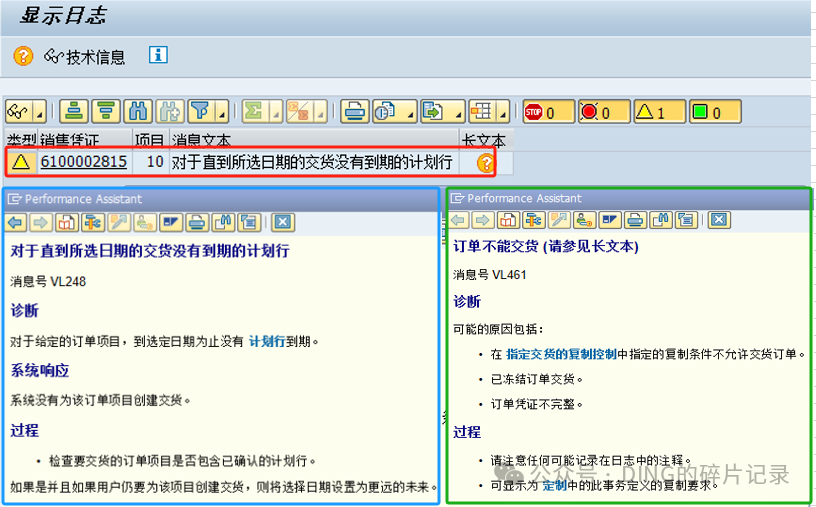Click the glasses details icon in the ALV toolbar

19,111
